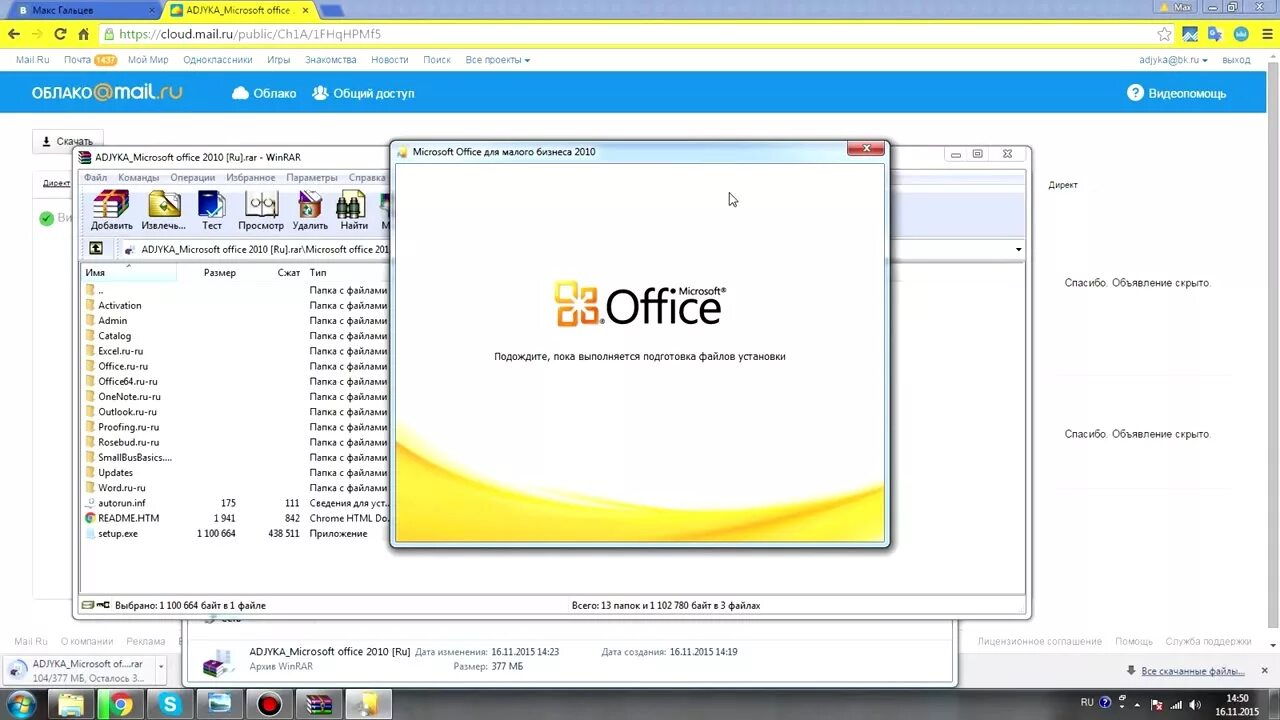Open Chrome from the taskbar
1280x720 pixels.
pyautogui.click(x=120, y=705)
